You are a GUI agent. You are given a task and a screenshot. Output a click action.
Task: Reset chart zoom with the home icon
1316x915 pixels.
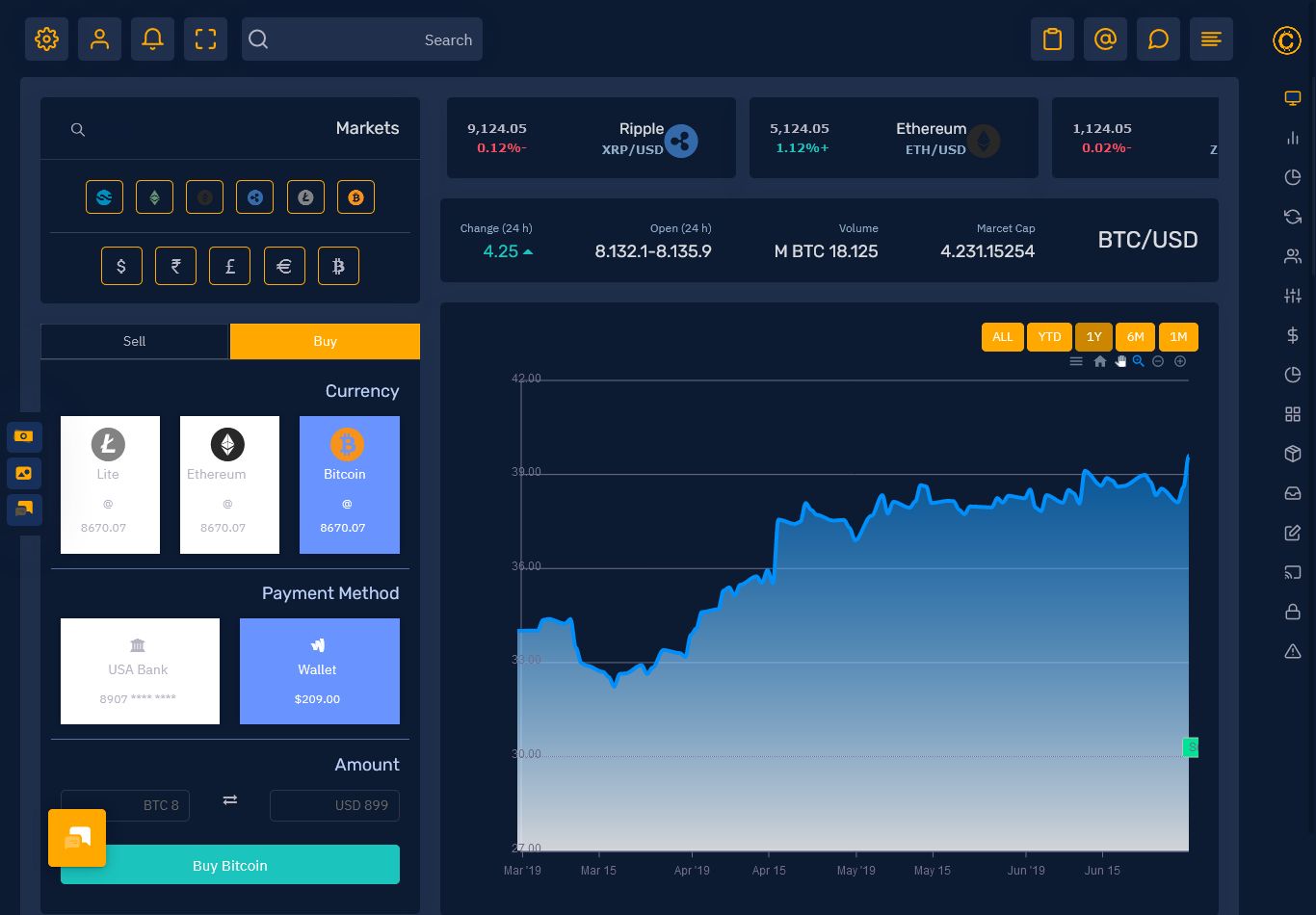[x=1100, y=361]
